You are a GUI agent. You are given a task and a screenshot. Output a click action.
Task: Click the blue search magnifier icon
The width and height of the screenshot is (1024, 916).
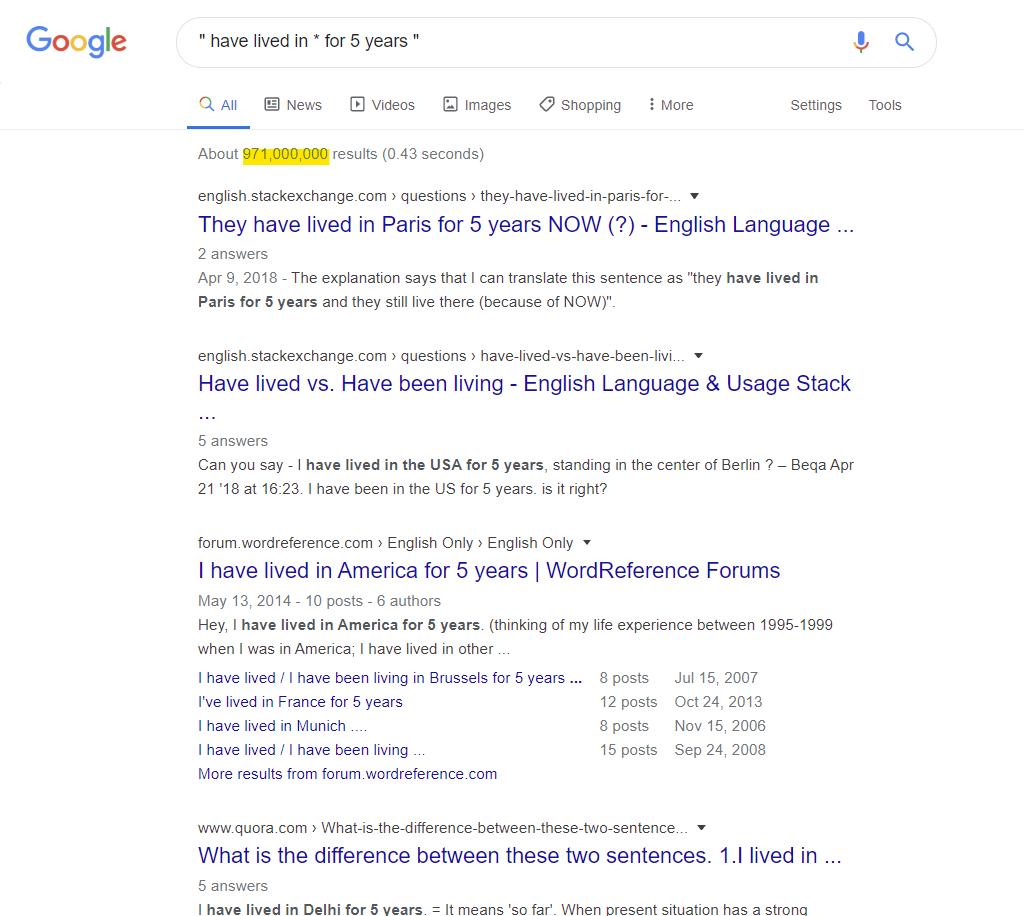click(x=904, y=42)
